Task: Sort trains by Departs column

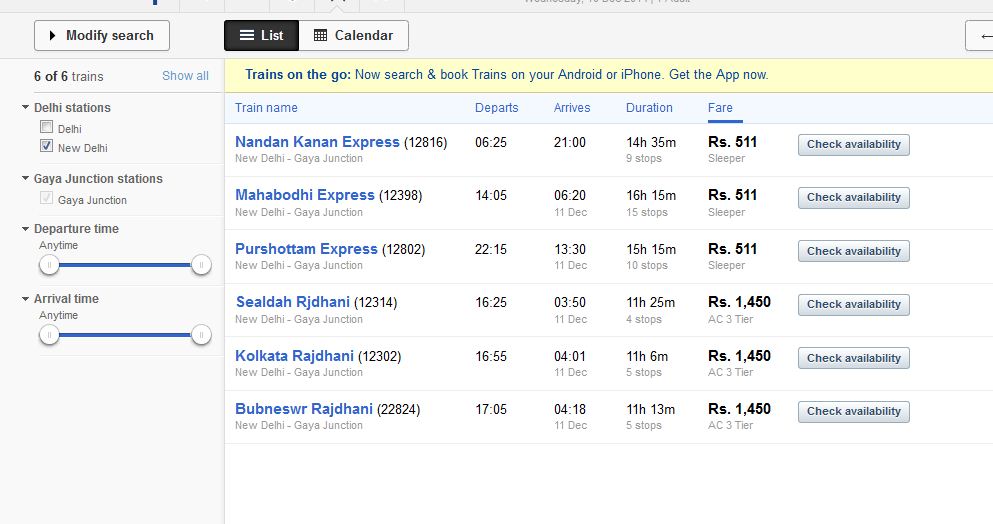Action: pyautogui.click(x=496, y=108)
